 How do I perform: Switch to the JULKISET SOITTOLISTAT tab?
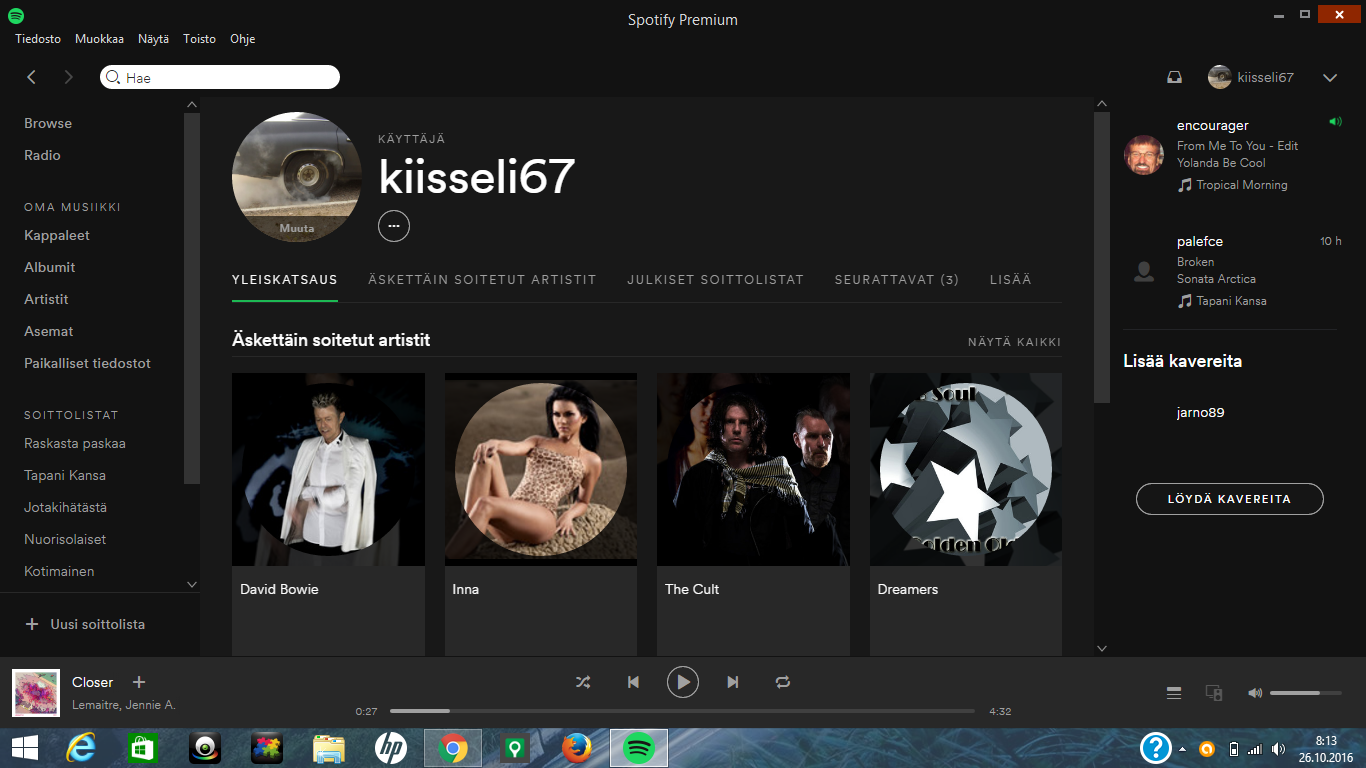point(715,280)
